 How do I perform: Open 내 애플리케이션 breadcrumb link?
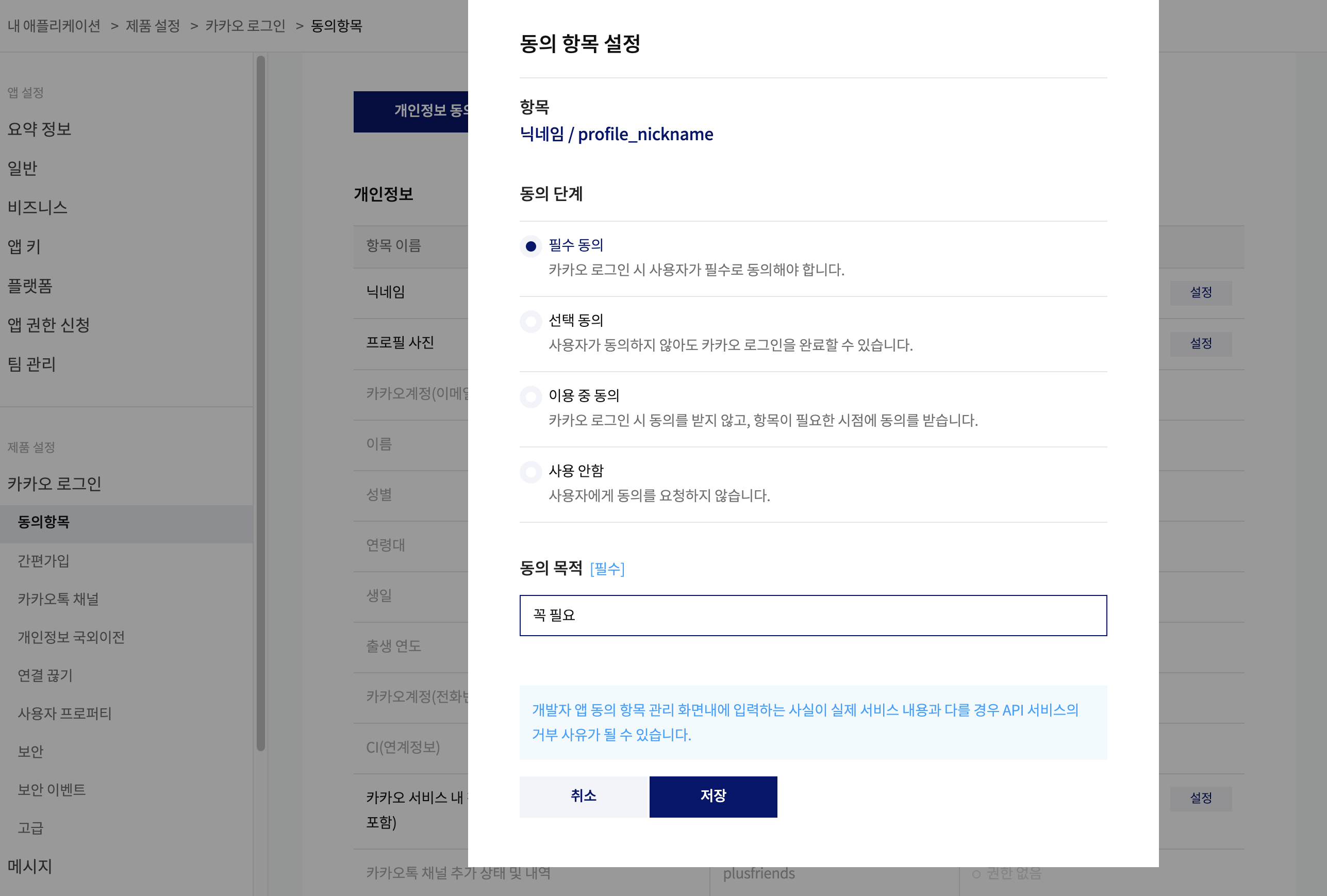pos(54,26)
